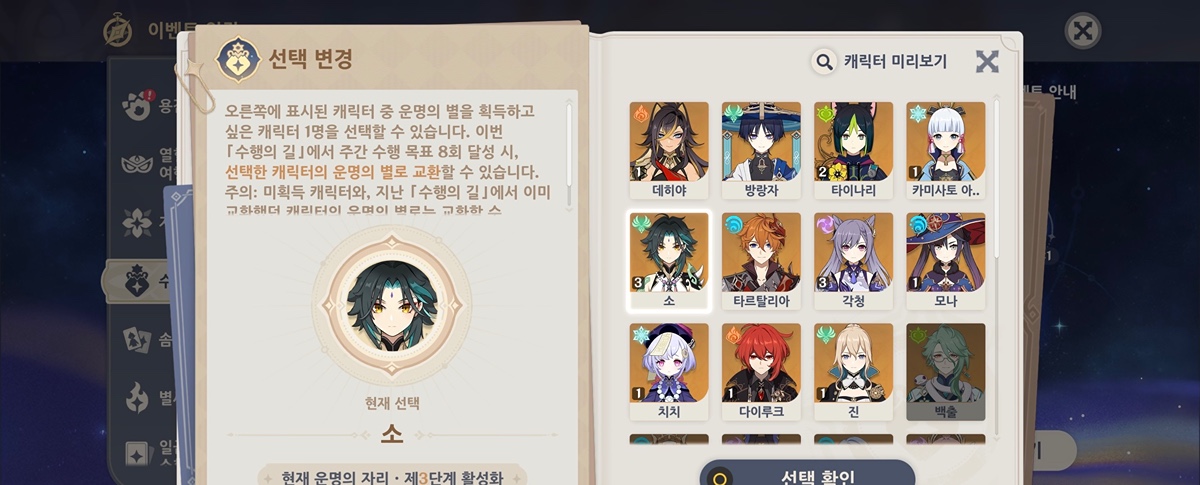The height and width of the screenshot is (485, 1200).
Task: Click the character grid scrollbar
Action: tap(995, 181)
